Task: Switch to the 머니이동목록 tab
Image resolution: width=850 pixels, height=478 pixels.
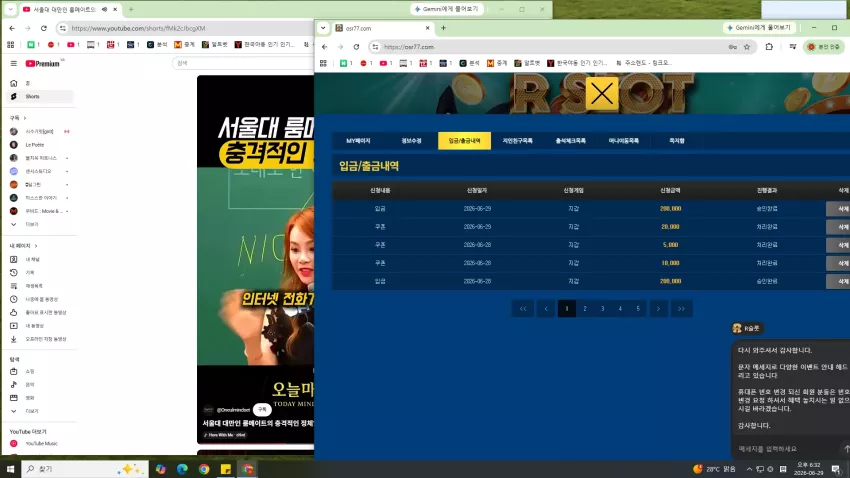Action: tap(624, 141)
